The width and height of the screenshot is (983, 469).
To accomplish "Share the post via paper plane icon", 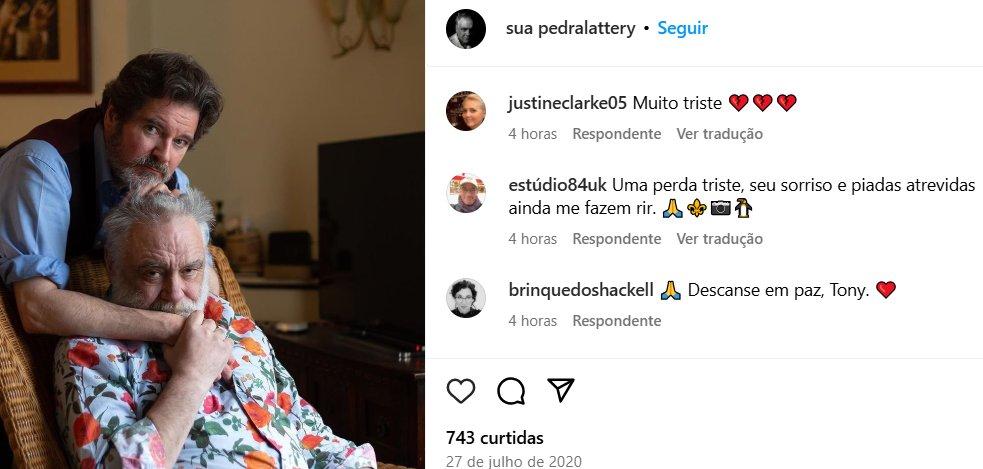I will tap(560, 390).
